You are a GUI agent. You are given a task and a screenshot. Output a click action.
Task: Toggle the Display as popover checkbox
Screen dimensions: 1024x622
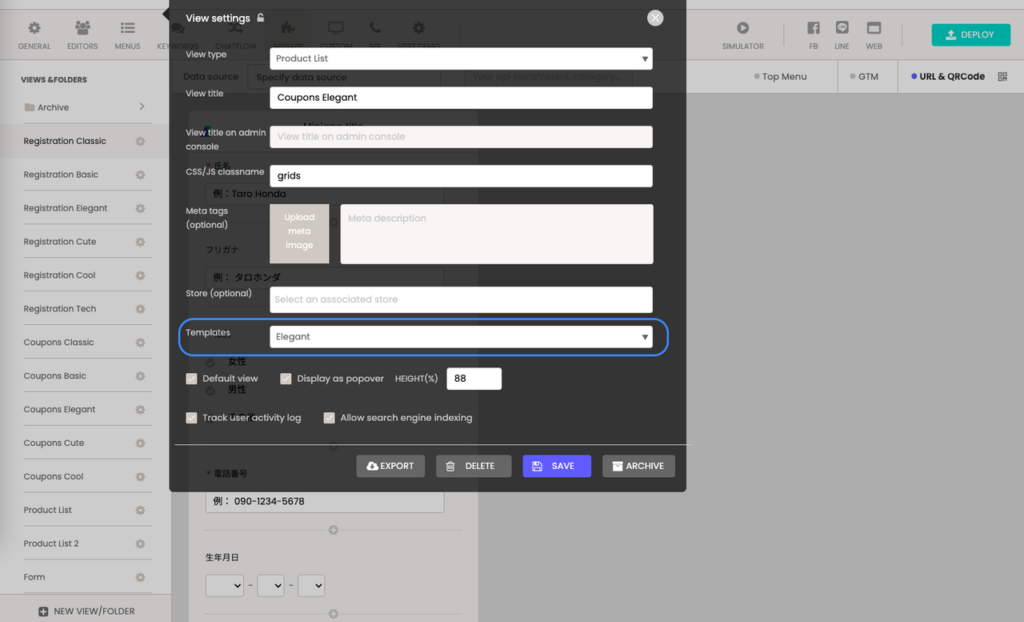(286, 379)
